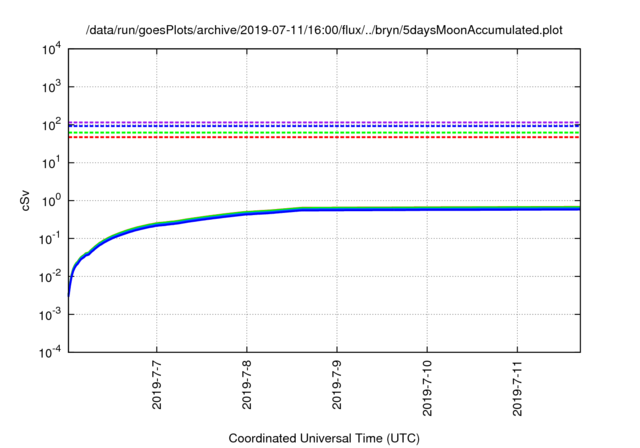Click the Coordinated Universal Time (UTC) label
The image size is (640, 448).
point(324,438)
